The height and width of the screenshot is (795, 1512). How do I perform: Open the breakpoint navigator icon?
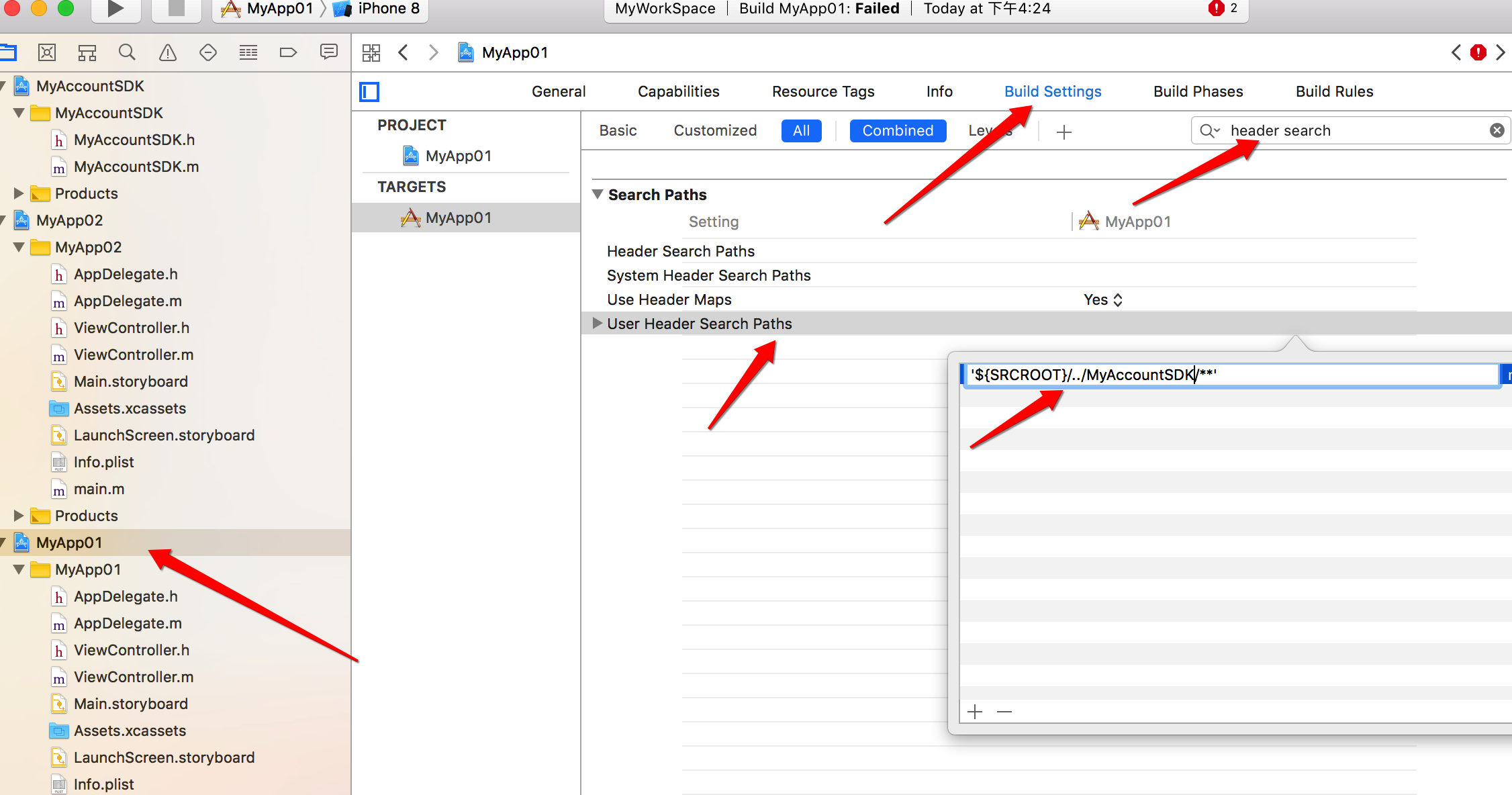pos(288,52)
